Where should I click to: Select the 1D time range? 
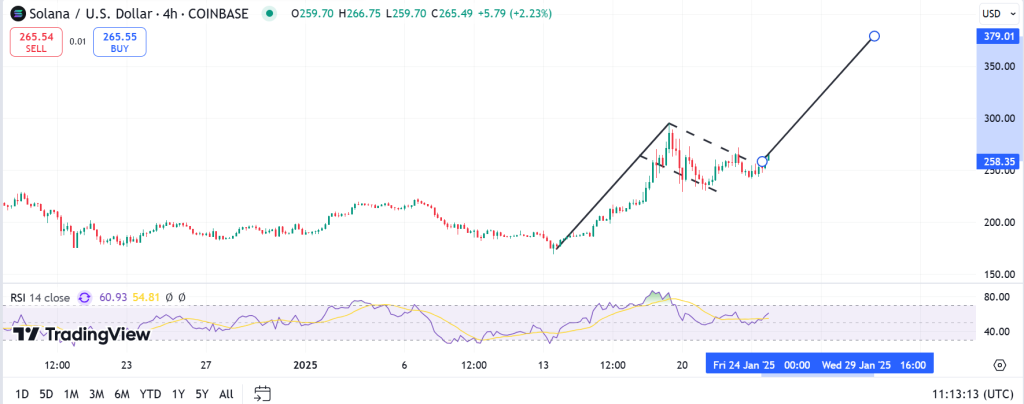point(20,393)
